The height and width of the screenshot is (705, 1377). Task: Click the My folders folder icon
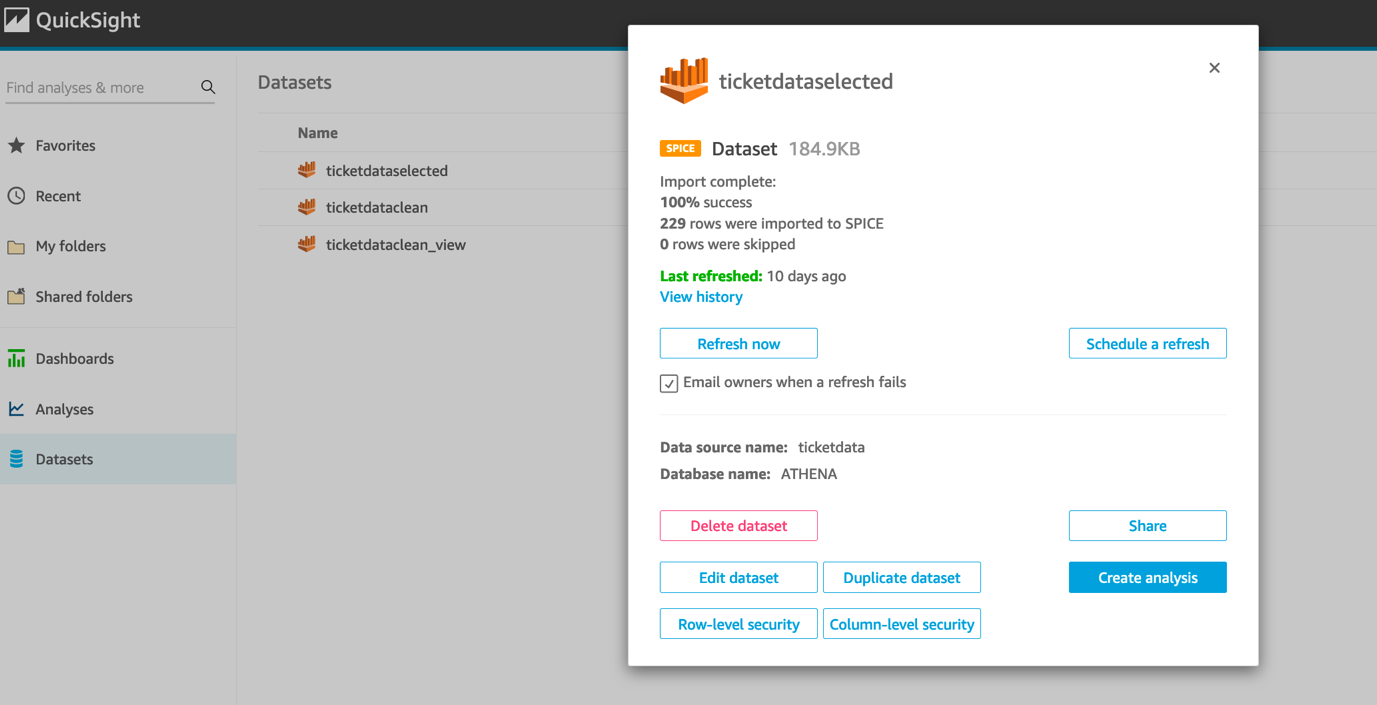click(x=16, y=246)
